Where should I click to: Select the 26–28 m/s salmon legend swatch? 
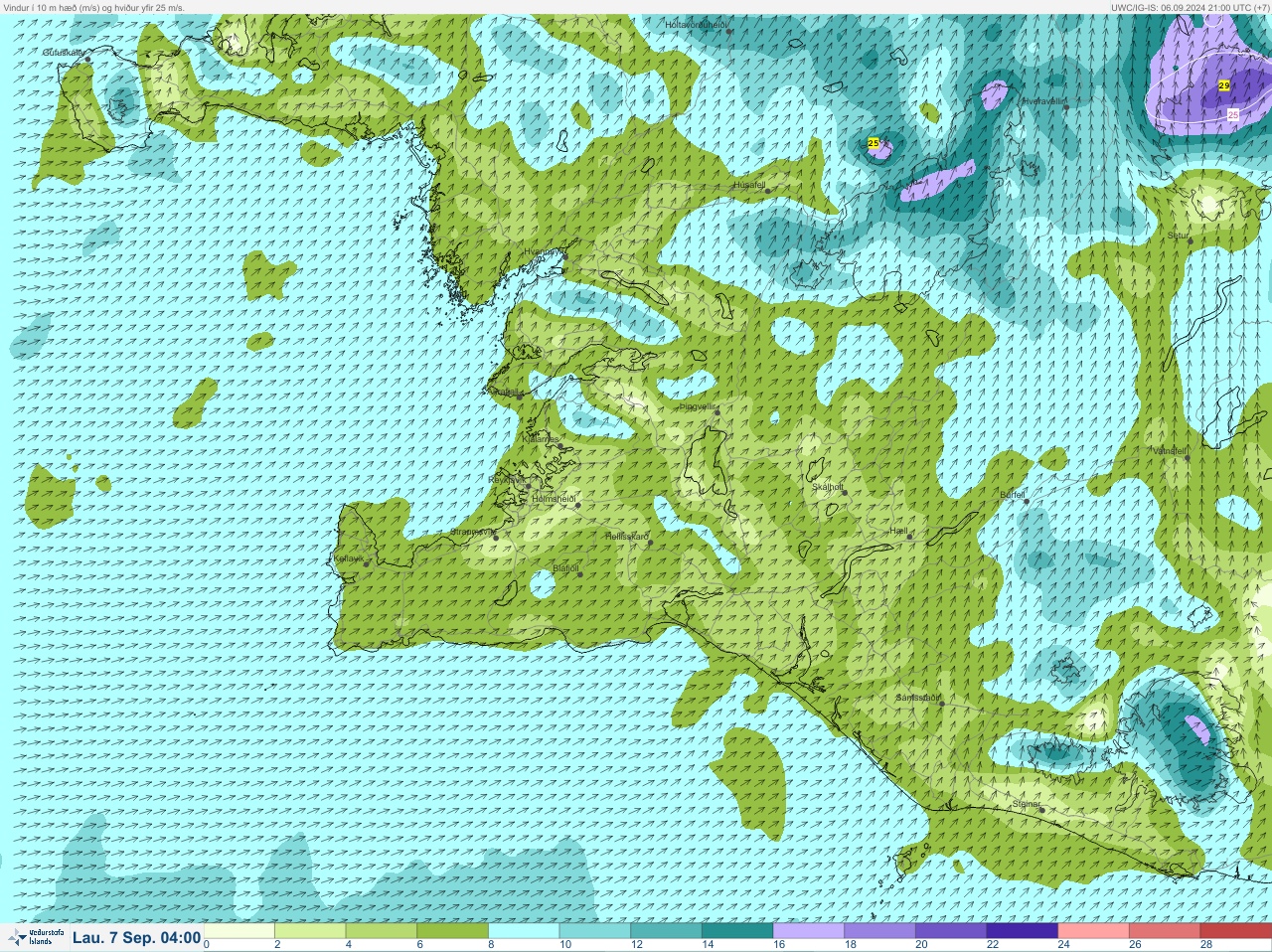point(1165,931)
